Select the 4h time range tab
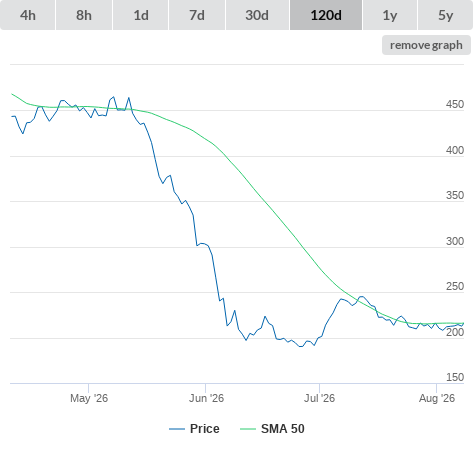This screenshot has height=455, width=474. coord(28,15)
